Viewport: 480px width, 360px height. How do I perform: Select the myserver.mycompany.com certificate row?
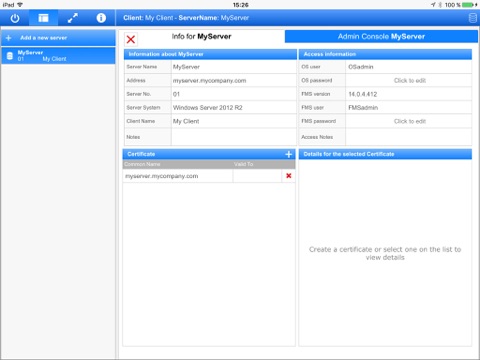point(209,176)
